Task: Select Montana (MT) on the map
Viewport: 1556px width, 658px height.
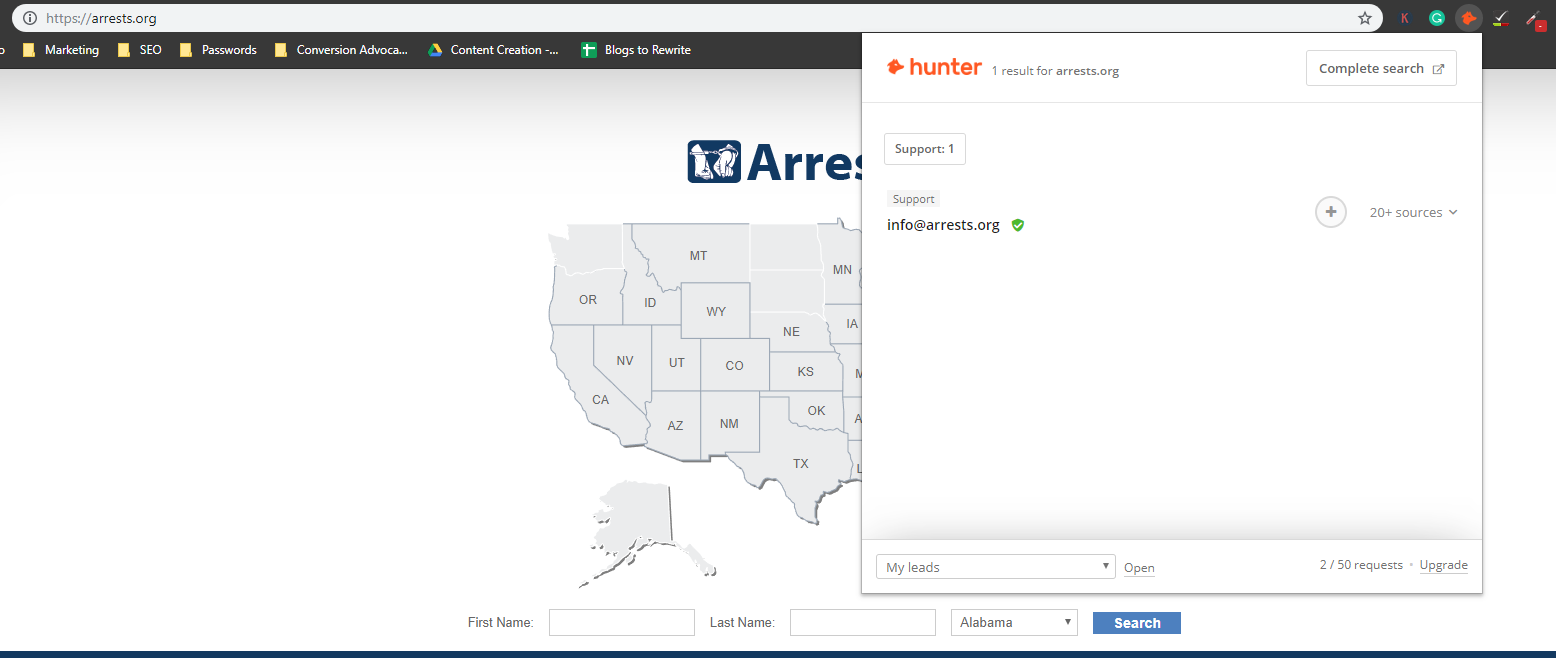Action: pos(698,256)
